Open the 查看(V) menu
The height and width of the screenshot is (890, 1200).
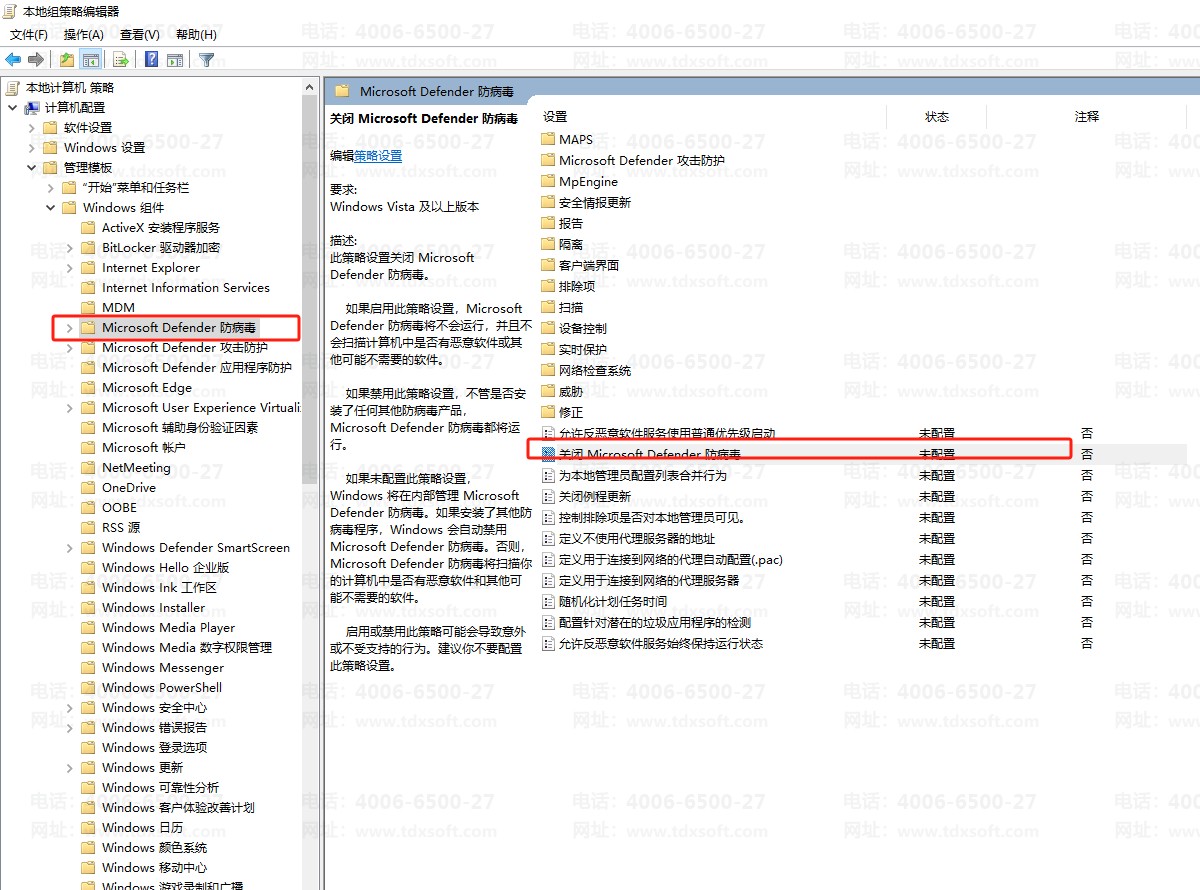(139, 34)
